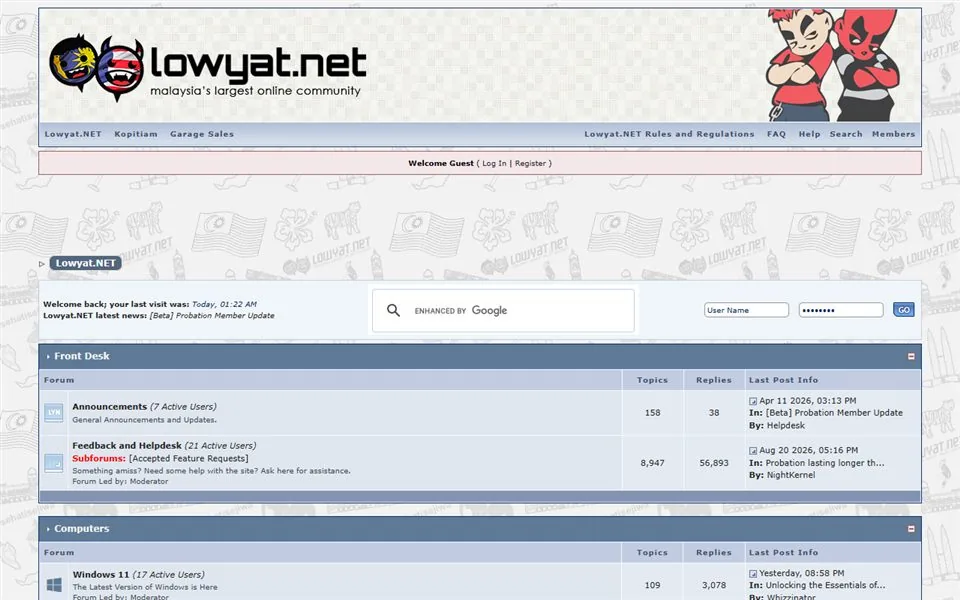
Task: Open the Search page from the nav bar
Action: [x=846, y=134]
